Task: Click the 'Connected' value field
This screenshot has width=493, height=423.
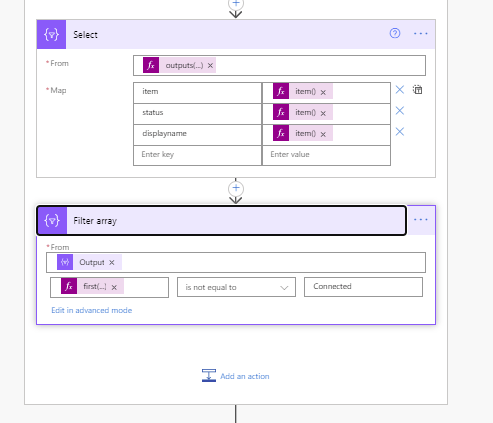Action: (363, 287)
